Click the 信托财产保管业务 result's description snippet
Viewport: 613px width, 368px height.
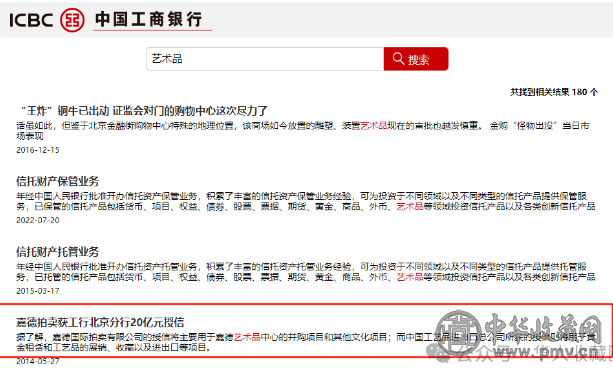point(306,201)
